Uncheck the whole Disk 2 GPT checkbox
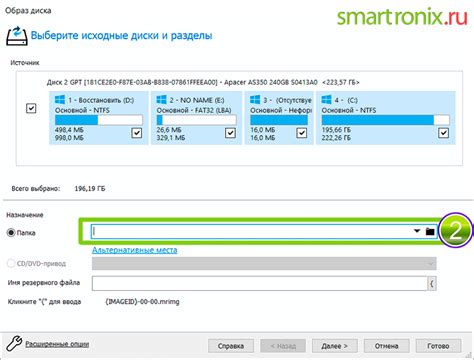This screenshot has height=360, width=474. tap(31, 108)
